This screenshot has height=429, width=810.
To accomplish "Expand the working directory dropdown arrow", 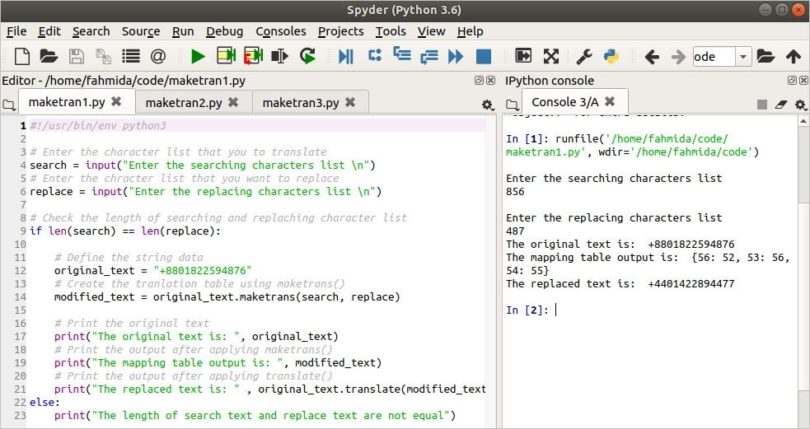I will (x=743, y=56).
